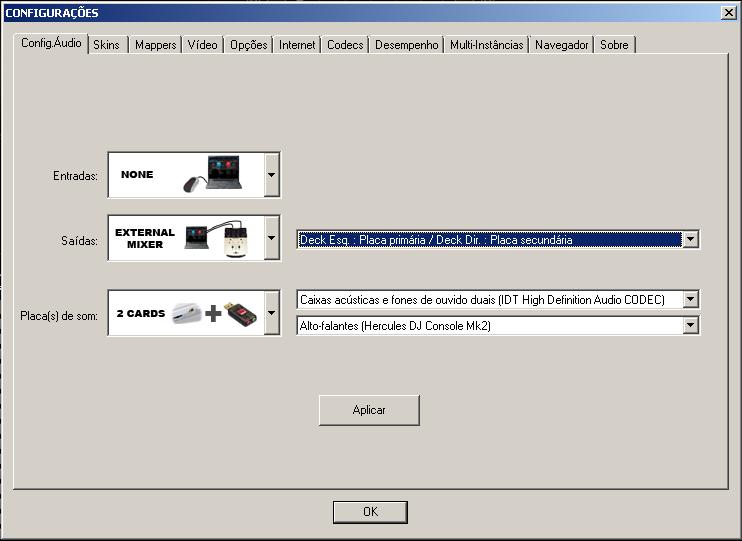The image size is (742, 541).
Task: Click the Placa(s) de som: label
Action: coord(59,316)
